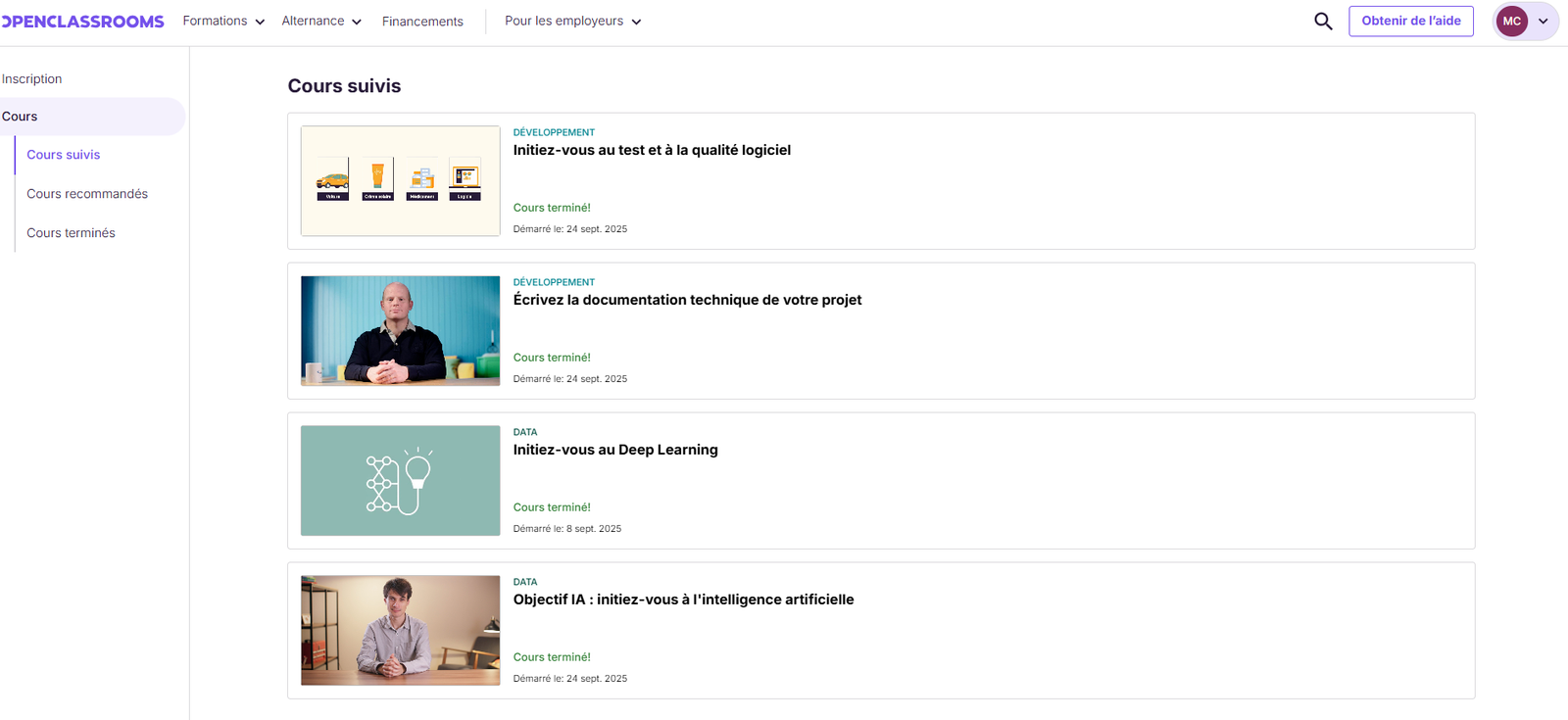
Task: Click the technical documentation course thumbnail
Action: 400,331
